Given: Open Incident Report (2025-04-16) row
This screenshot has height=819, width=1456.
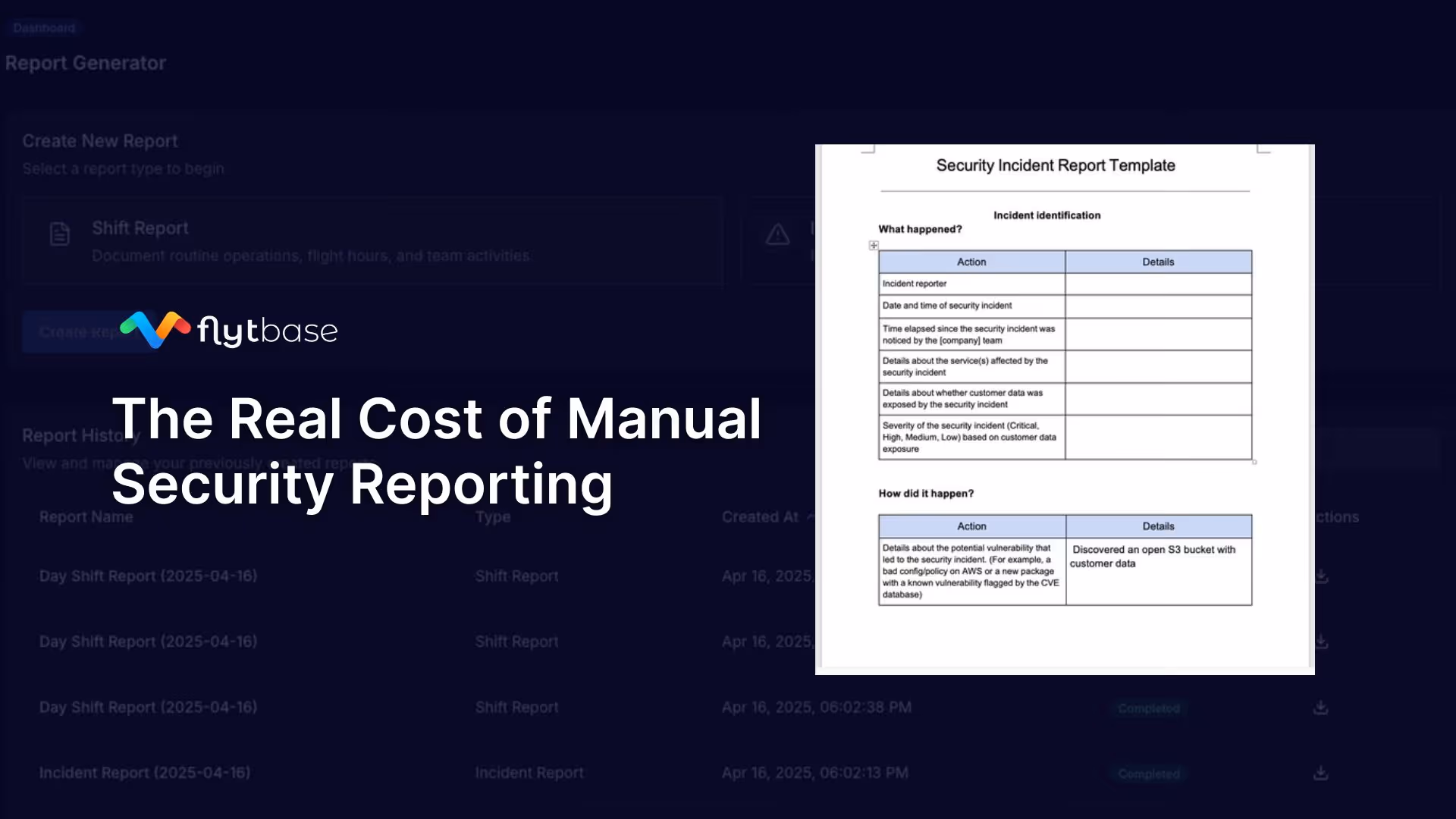Looking at the screenshot, I should [145, 773].
